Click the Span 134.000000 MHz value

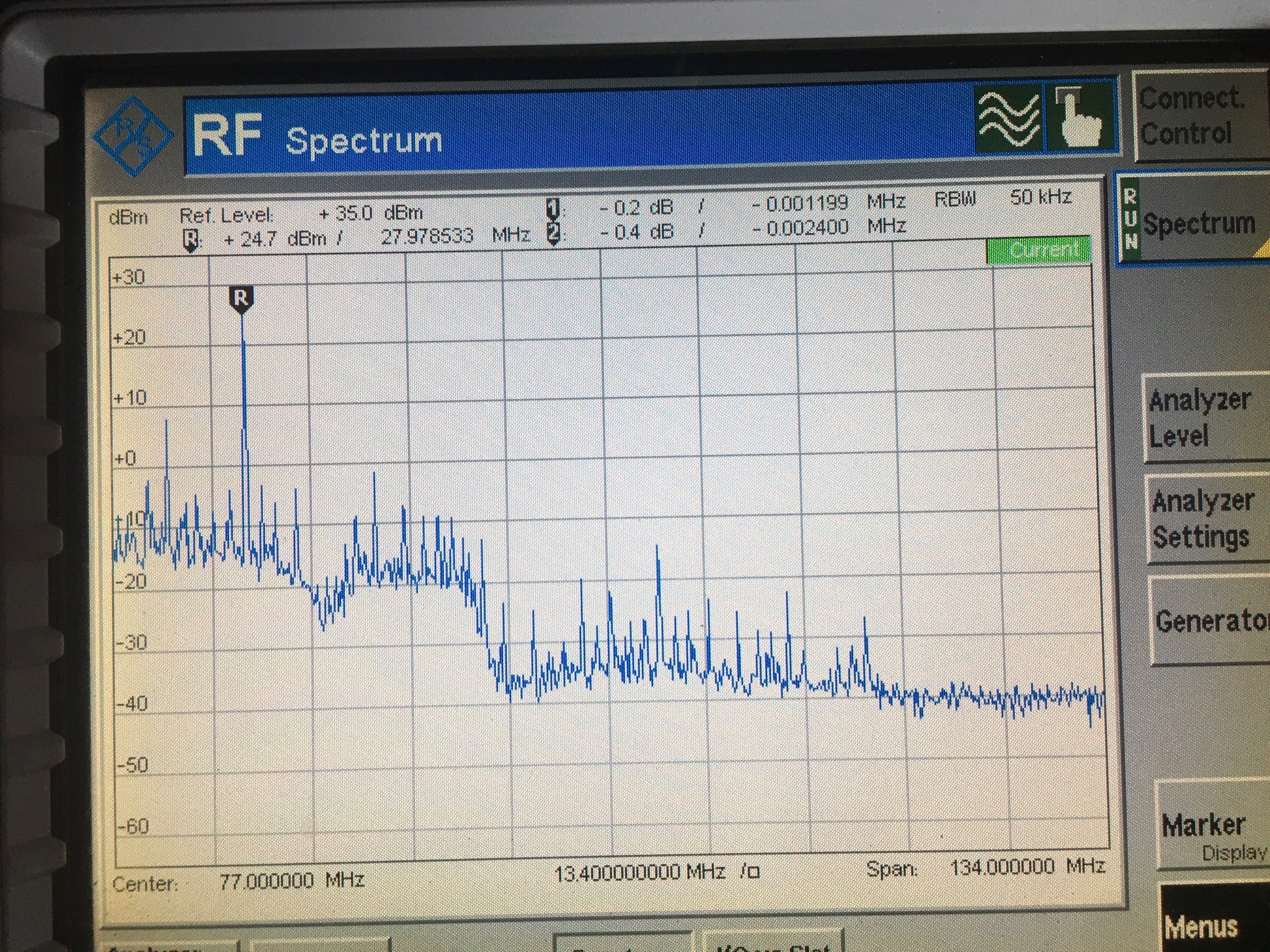click(1028, 866)
